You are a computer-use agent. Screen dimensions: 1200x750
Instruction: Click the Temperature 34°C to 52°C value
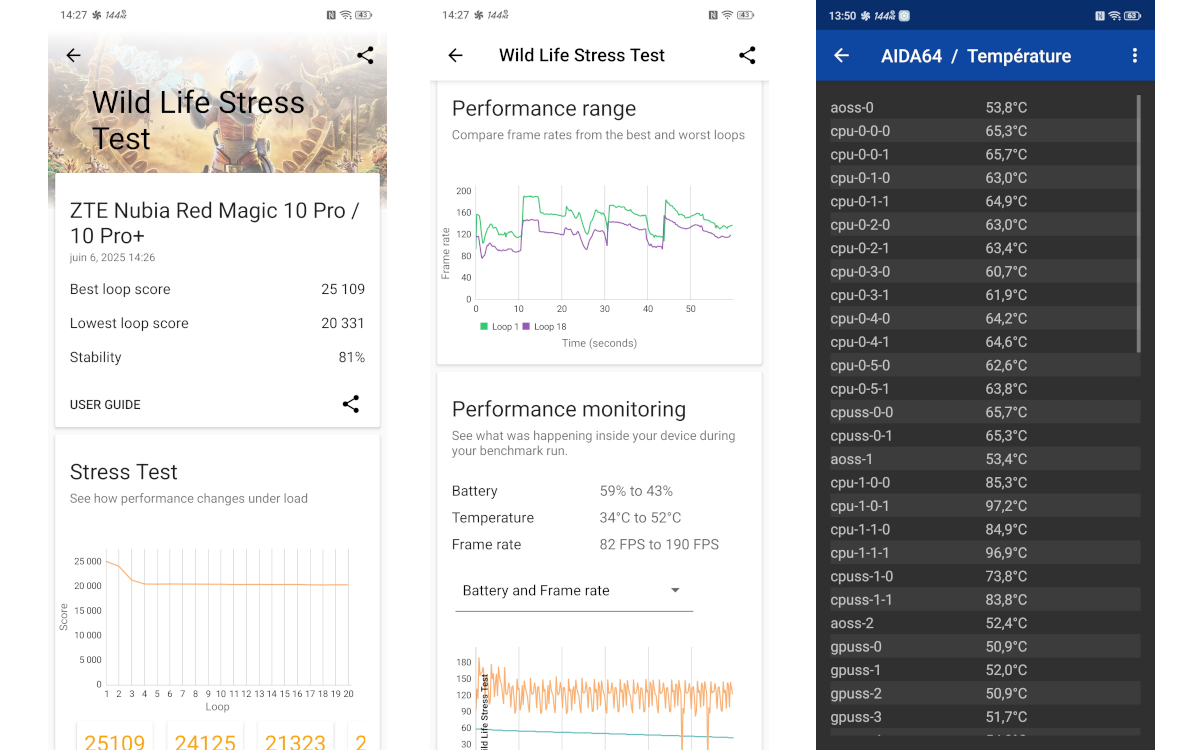[x=640, y=518]
